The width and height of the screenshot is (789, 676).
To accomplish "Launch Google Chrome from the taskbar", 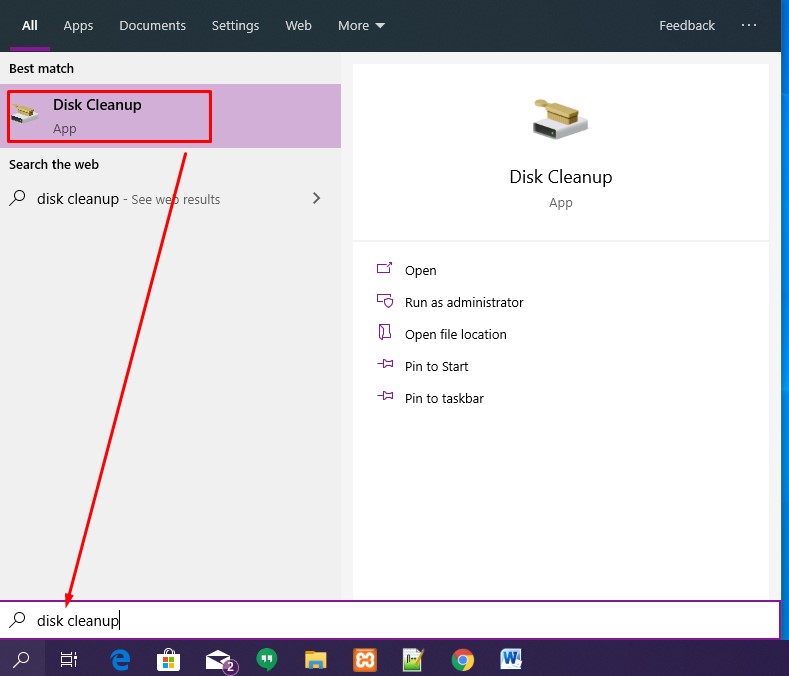I will 462,659.
